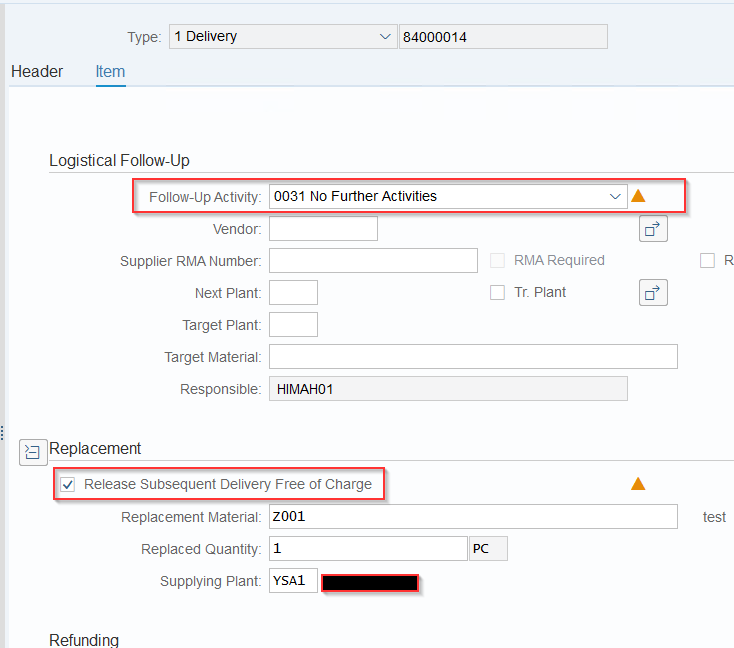734x648 pixels.
Task: Click the Vendor input field
Action: point(323,228)
